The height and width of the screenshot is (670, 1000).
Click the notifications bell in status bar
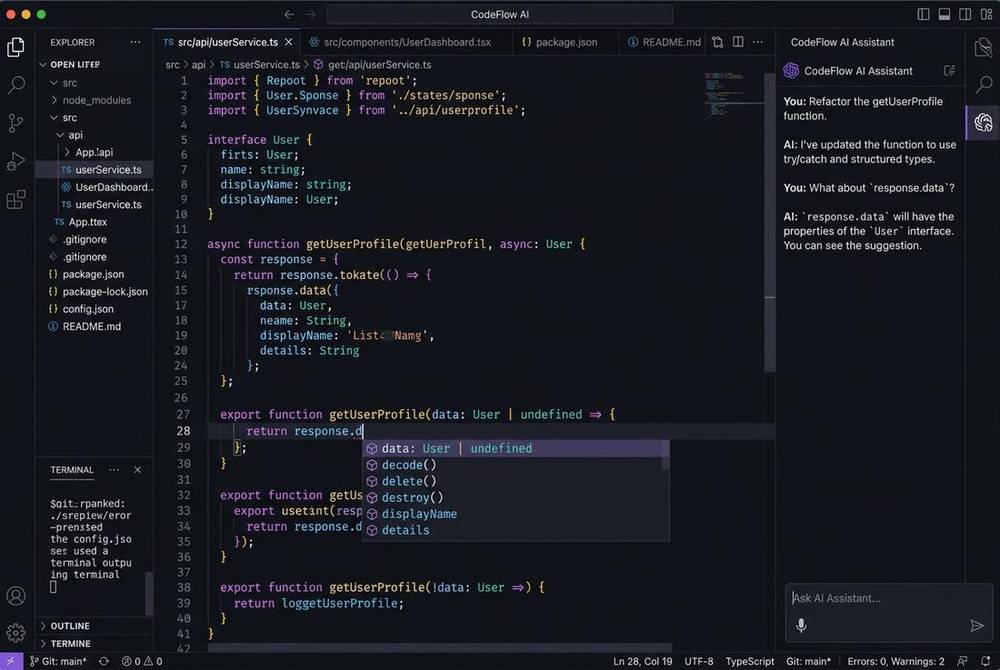click(986, 661)
